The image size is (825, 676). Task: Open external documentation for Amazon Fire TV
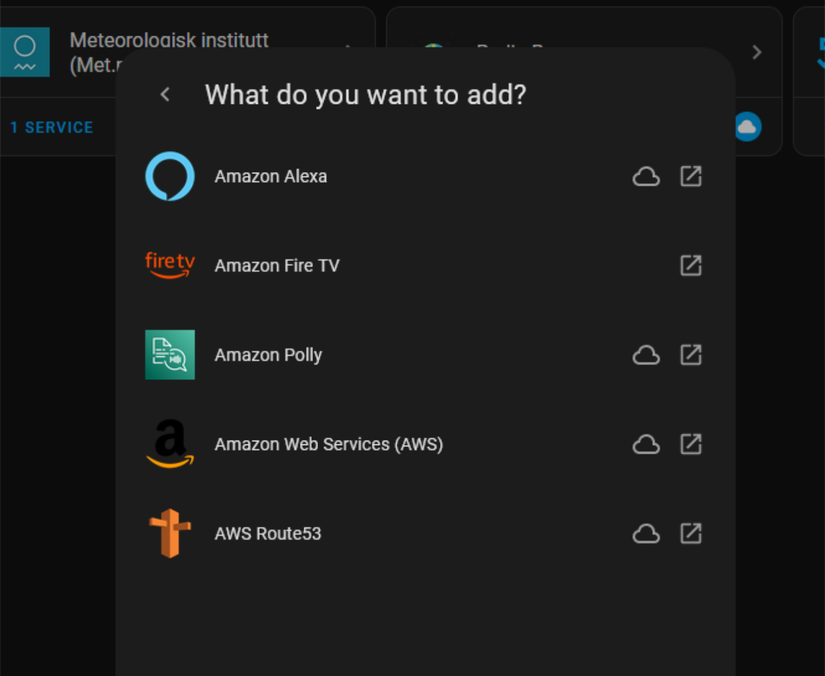(x=691, y=265)
